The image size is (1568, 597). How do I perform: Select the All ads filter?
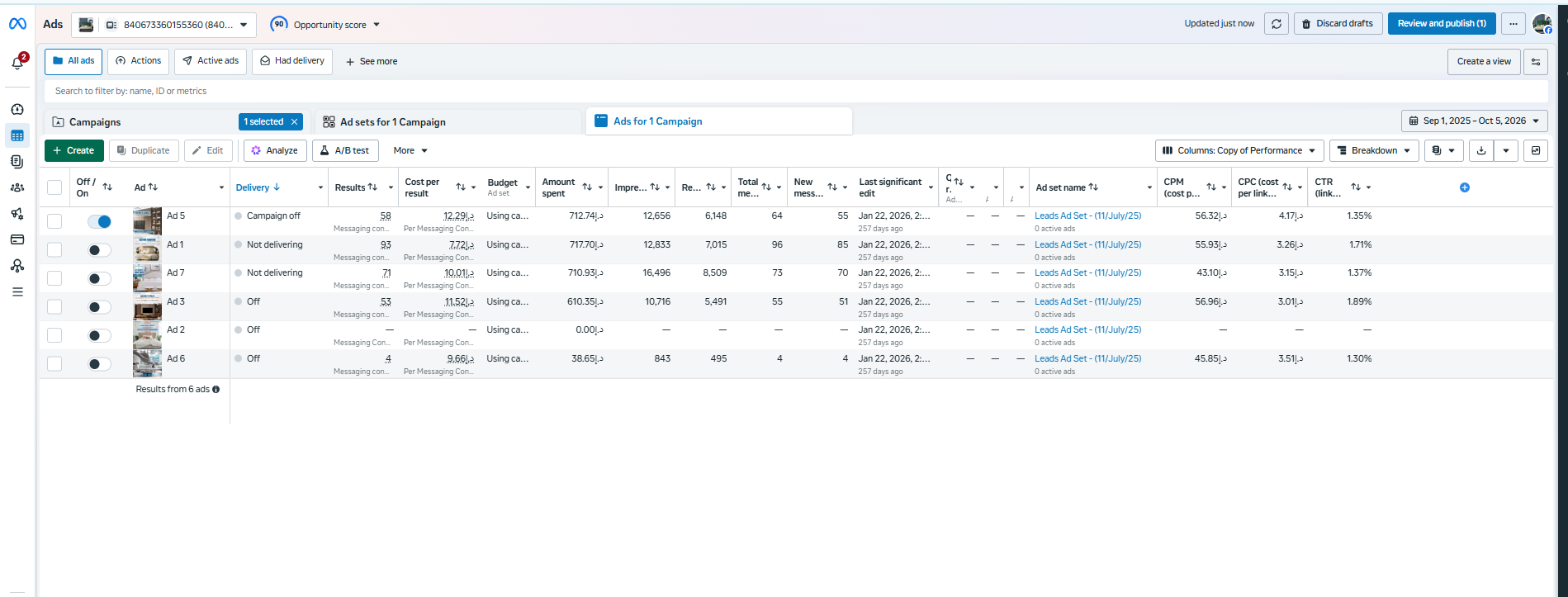pyautogui.click(x=73, y=61)
